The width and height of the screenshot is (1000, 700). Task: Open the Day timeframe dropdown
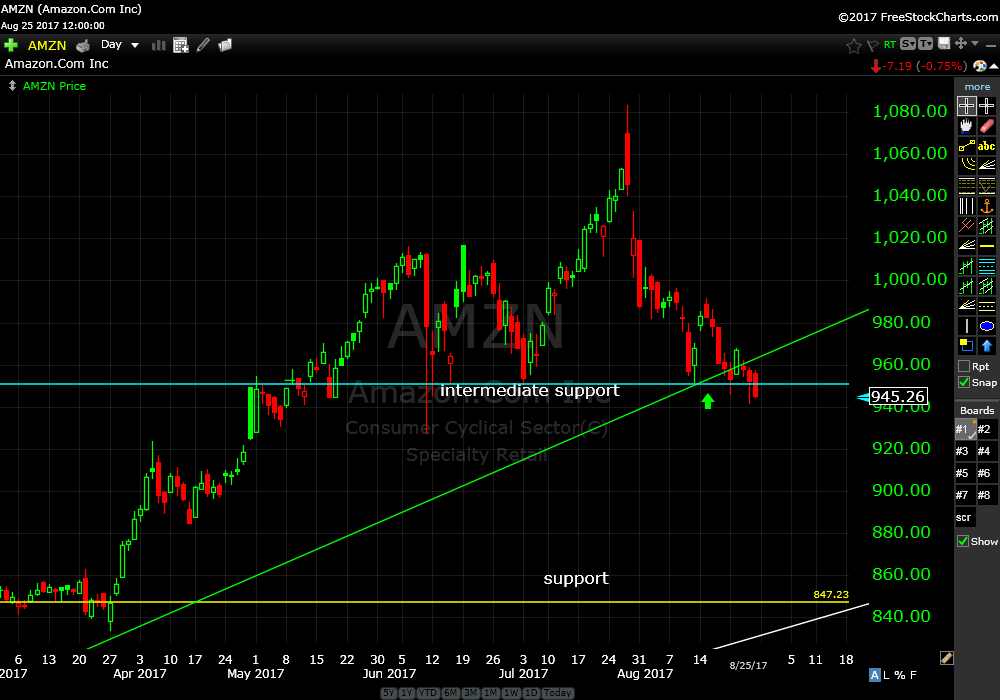point(120,45)
